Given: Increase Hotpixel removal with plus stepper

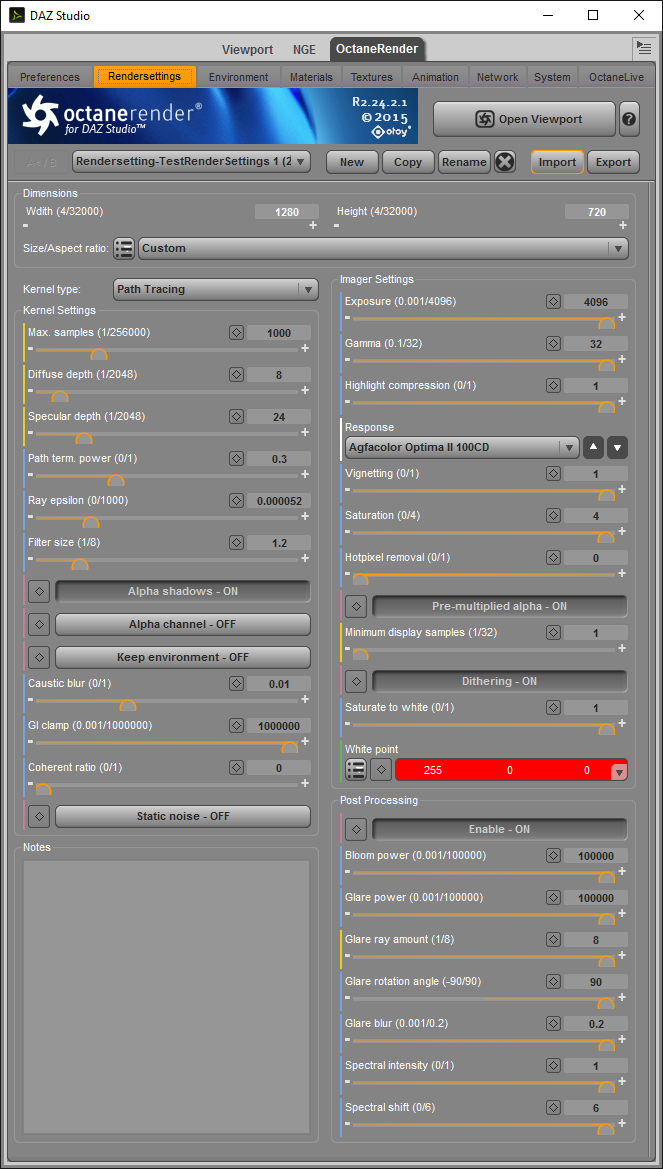Looking at the screenshot, I should (622, 573).
